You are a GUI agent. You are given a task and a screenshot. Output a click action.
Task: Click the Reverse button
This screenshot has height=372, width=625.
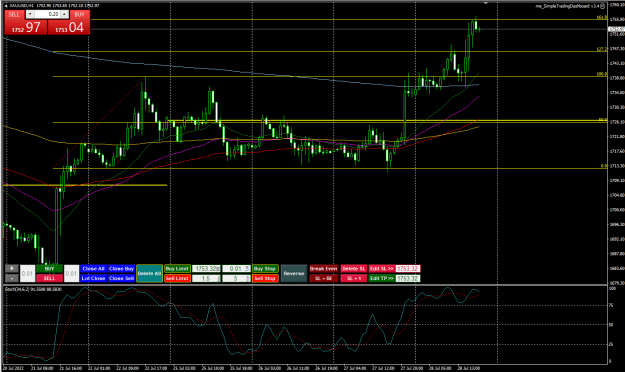pos(294,274)
